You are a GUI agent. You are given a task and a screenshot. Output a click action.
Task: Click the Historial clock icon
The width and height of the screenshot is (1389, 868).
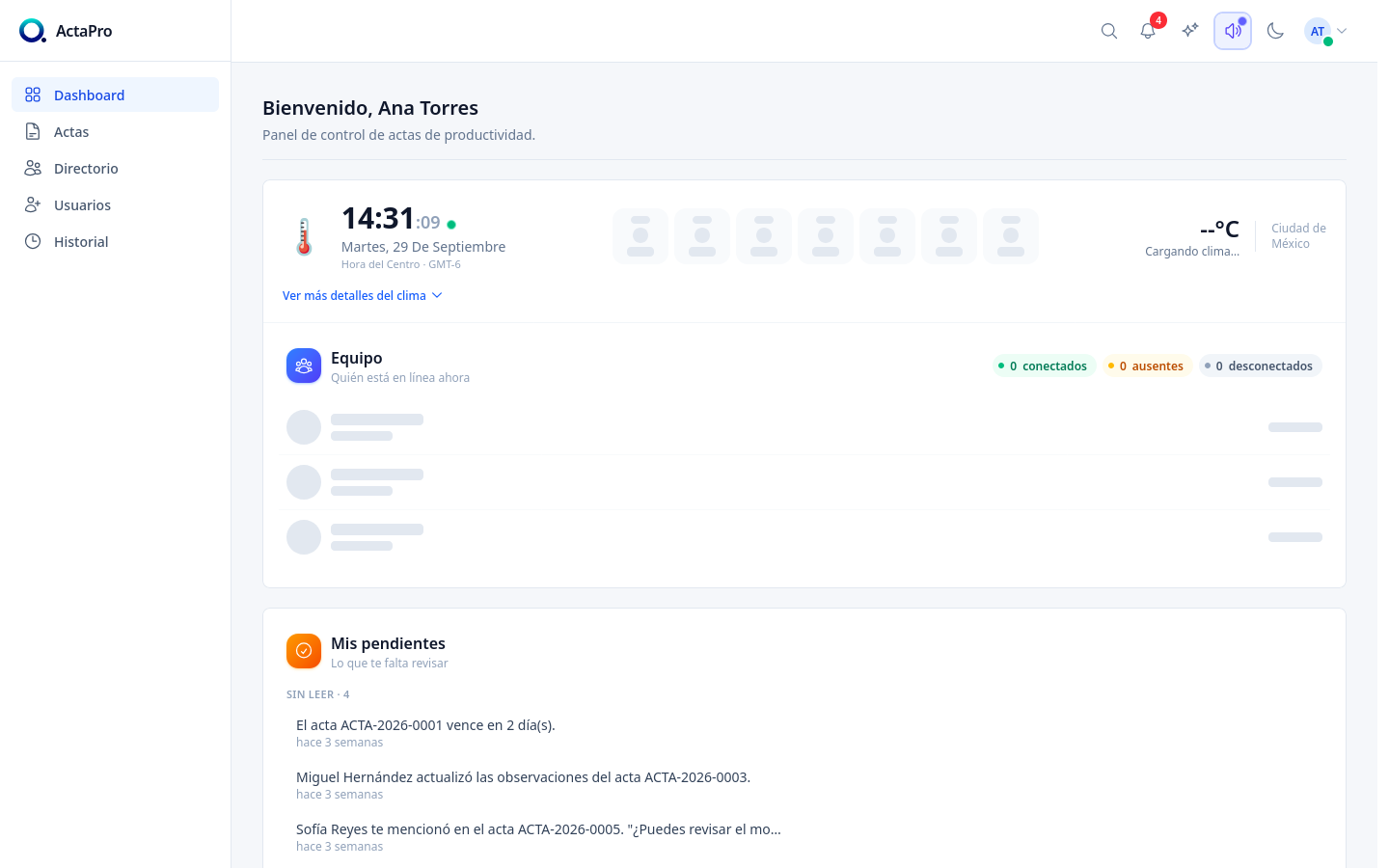(x=33, y=241)
